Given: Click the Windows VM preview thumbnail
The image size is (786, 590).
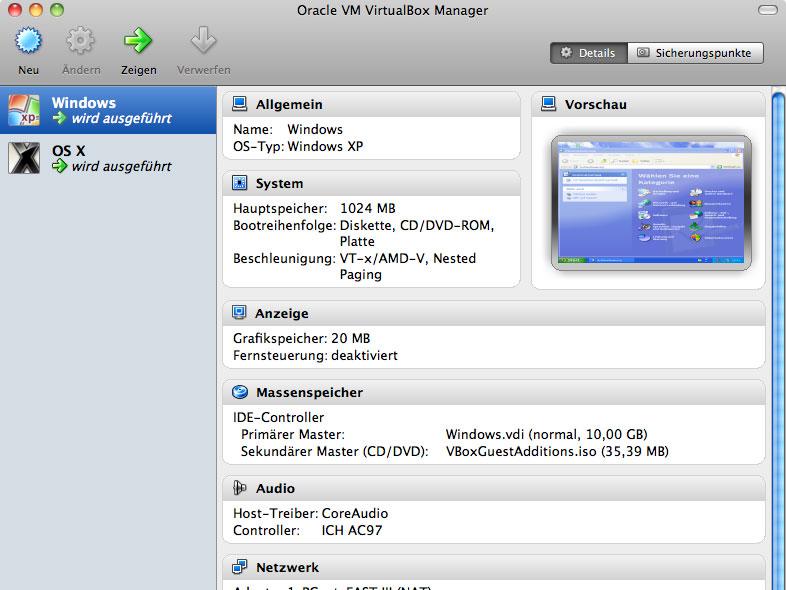Looking at the screenshot, I should pyautogui.click(x=651, y=203).
